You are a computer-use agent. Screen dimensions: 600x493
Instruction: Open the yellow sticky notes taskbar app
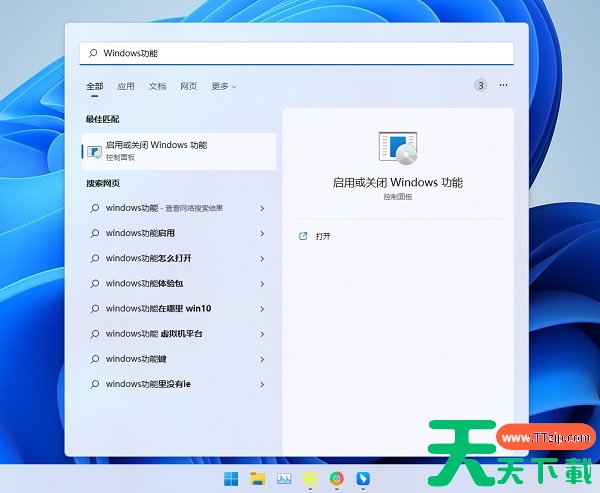click(310, 478)
